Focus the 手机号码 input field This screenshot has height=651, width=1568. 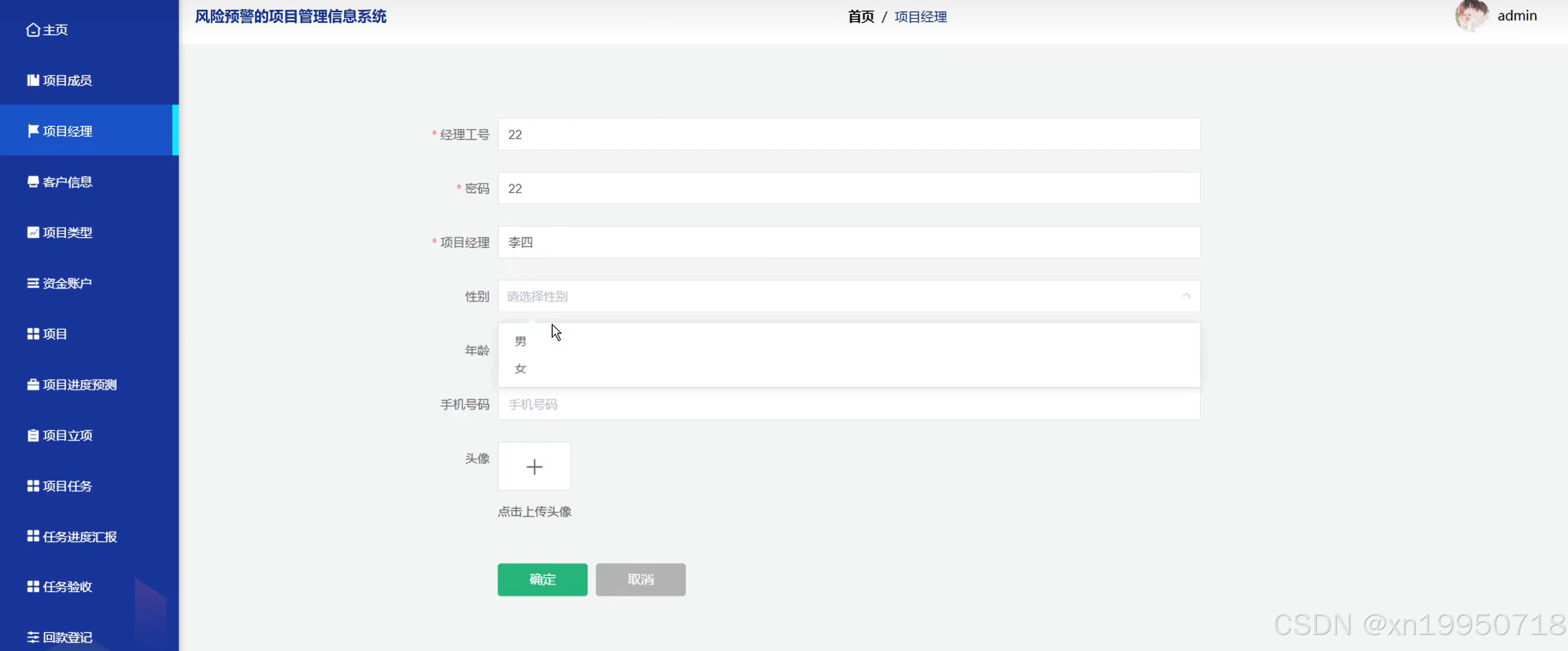pos(848,404)
